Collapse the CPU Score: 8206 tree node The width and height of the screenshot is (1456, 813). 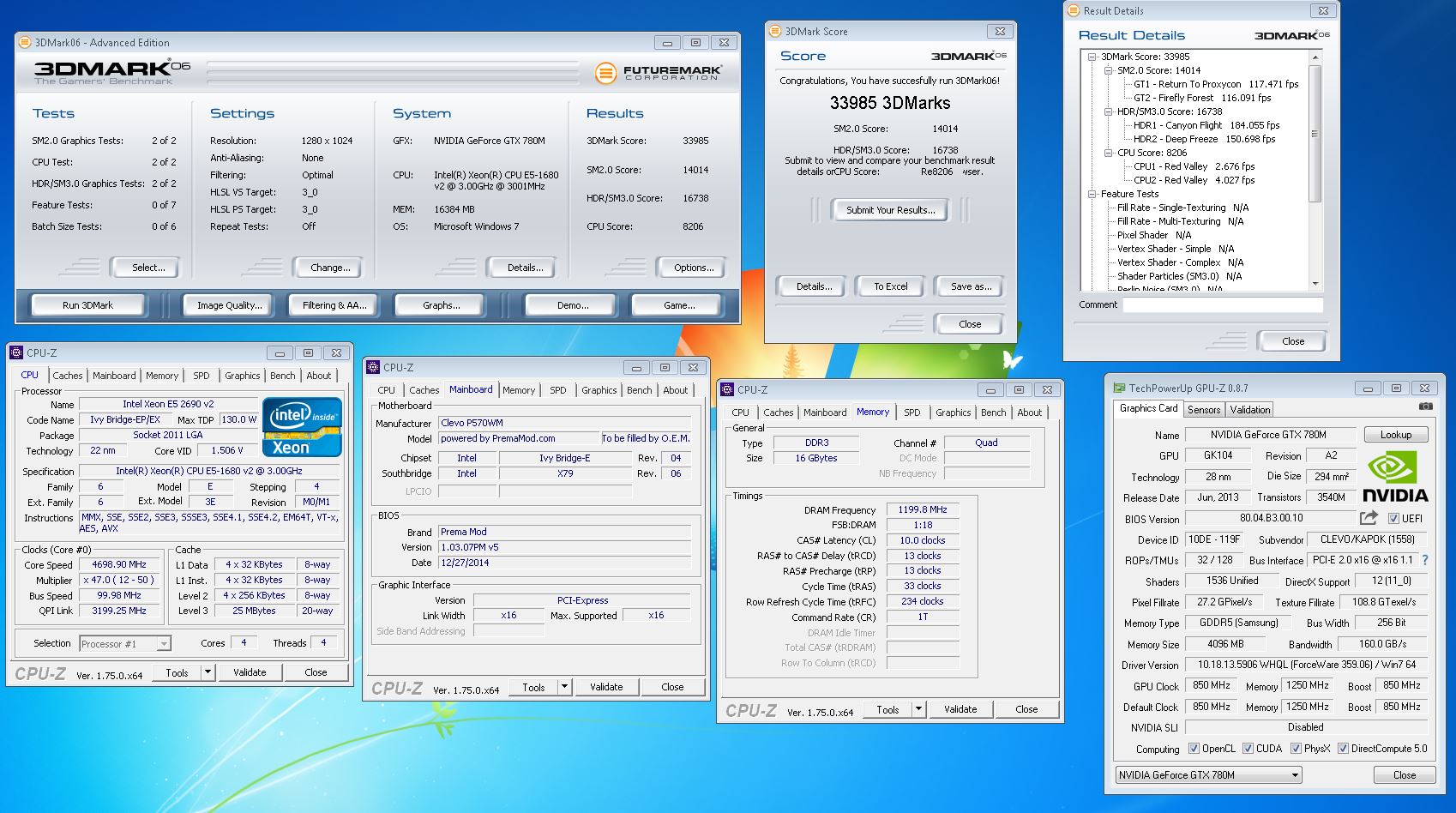point(1109,153)
